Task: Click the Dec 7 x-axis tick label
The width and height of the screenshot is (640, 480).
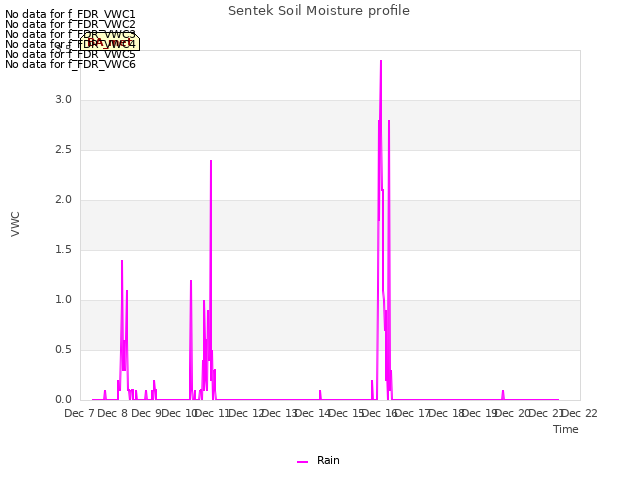Action: pyautogui.click(x=80, y=413)
